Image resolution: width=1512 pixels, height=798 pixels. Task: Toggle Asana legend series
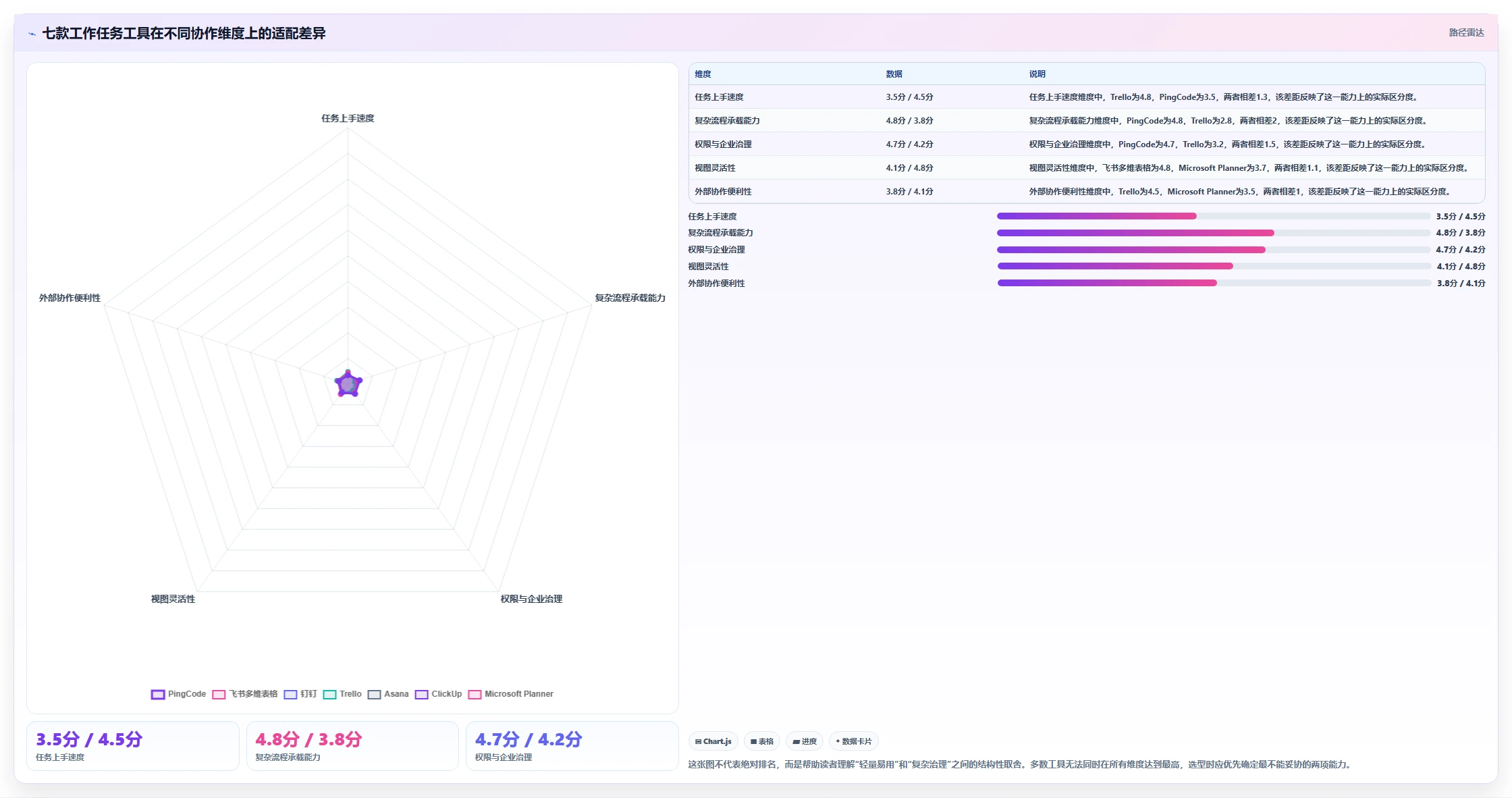coord(388,694)
